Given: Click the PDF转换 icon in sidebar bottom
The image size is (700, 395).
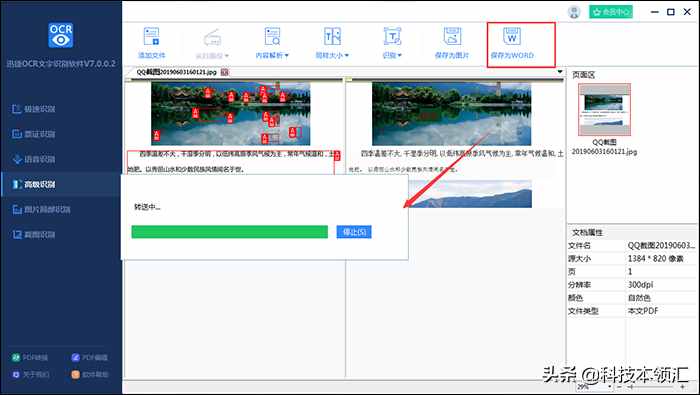Looking at the screenshot, I should [16, 358].
